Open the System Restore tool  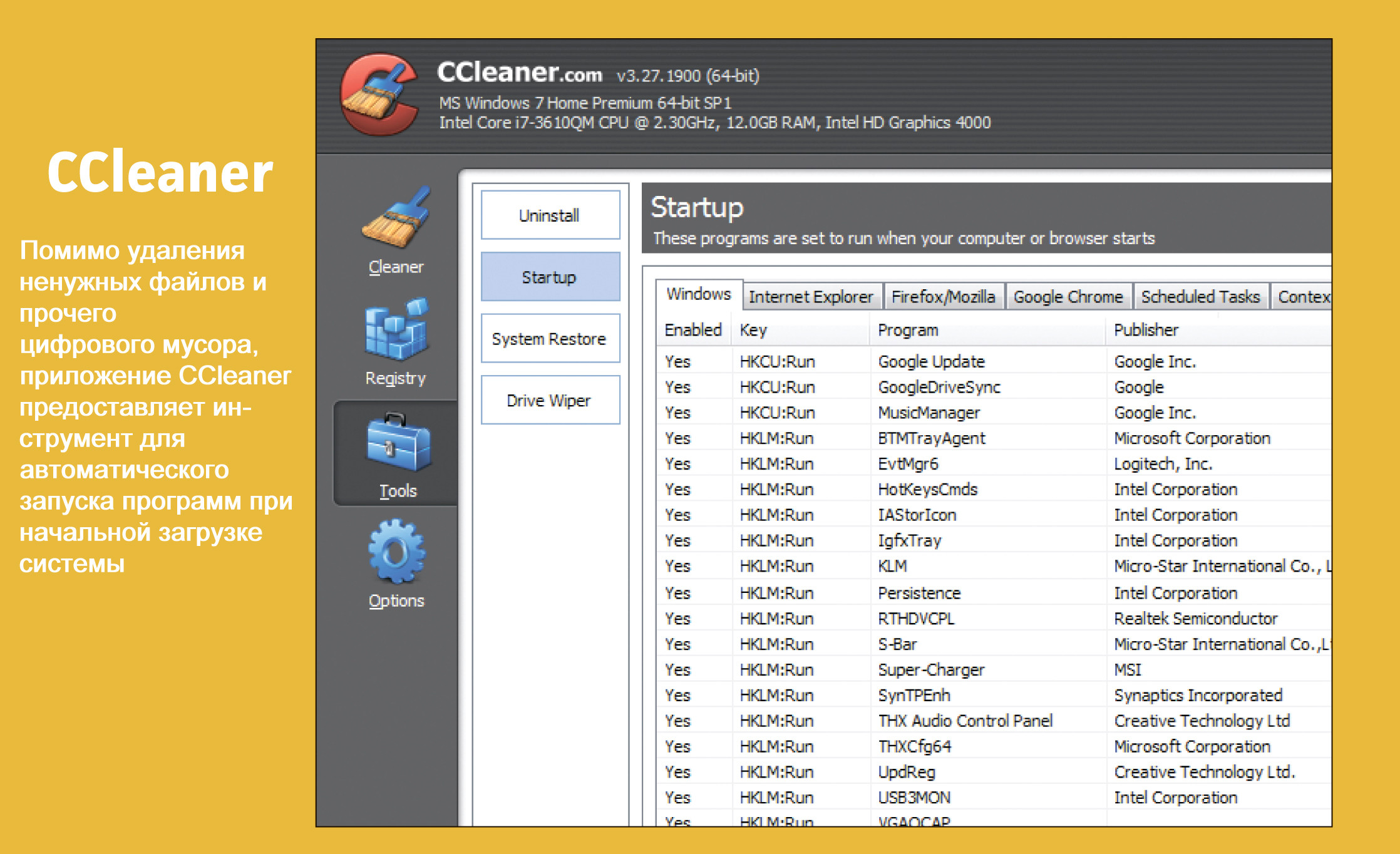click(550, 339)
